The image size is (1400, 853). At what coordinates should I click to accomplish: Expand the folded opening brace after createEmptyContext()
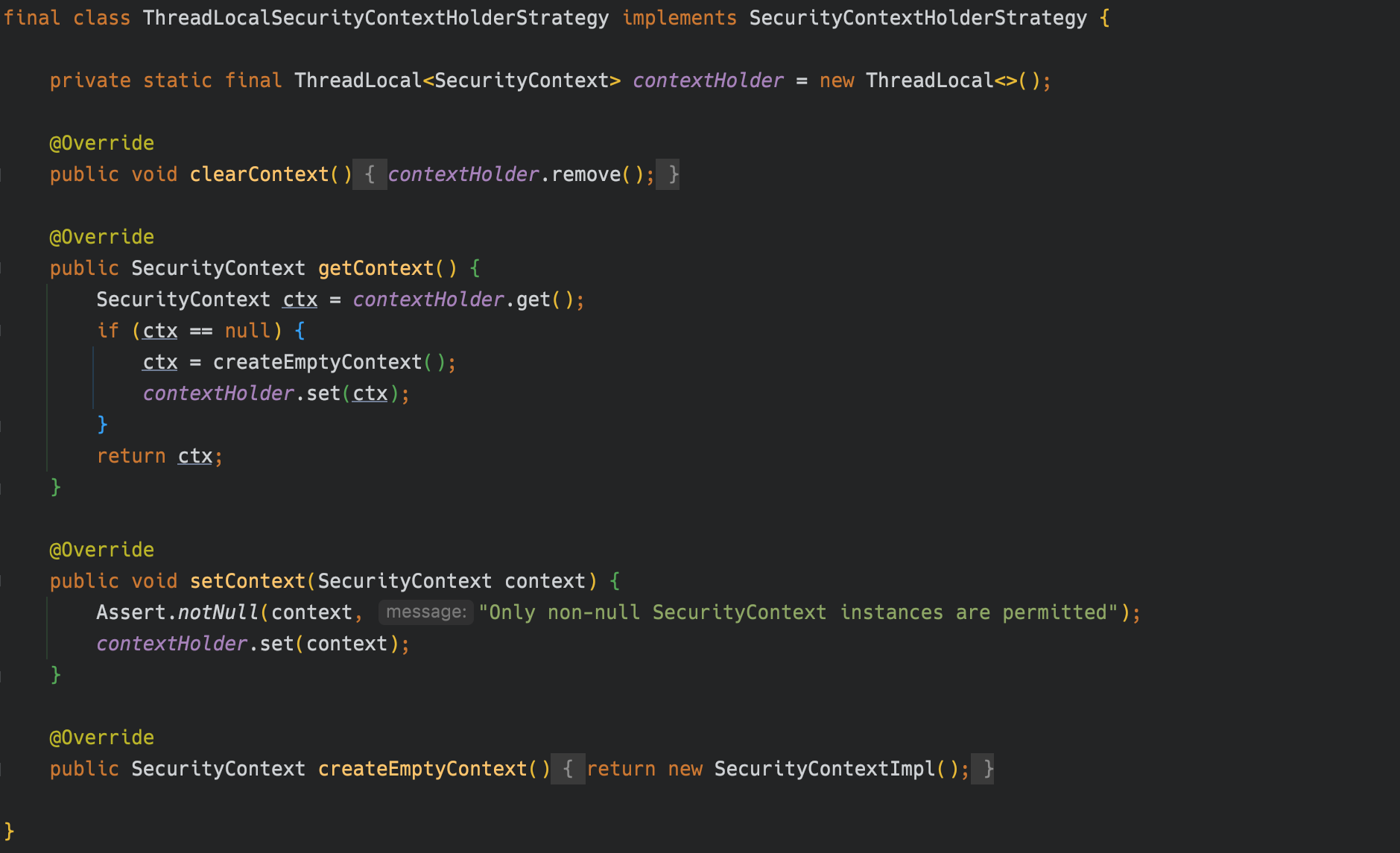pos(568,769)
